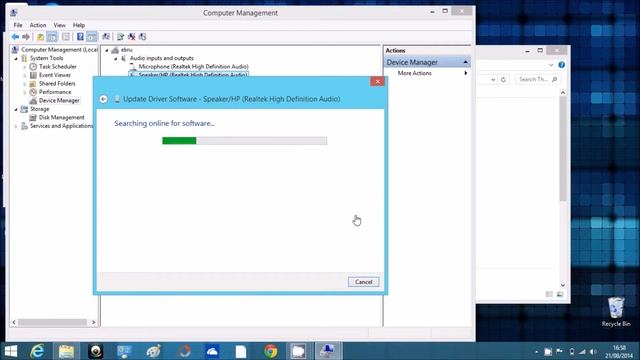Select Shared Folders in the tree

click(x=57, y=83)
